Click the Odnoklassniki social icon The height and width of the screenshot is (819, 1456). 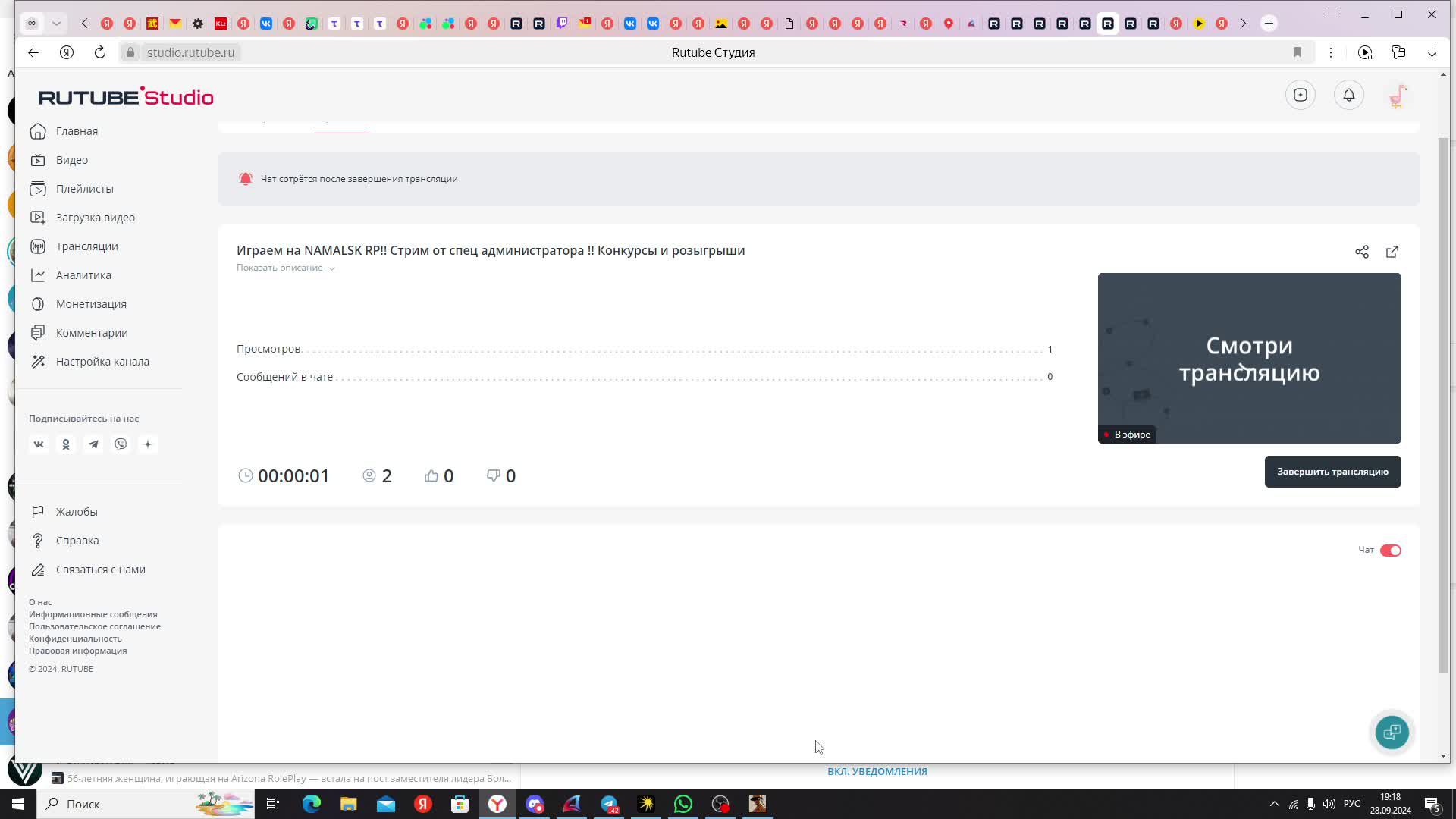tap(66, 444)
